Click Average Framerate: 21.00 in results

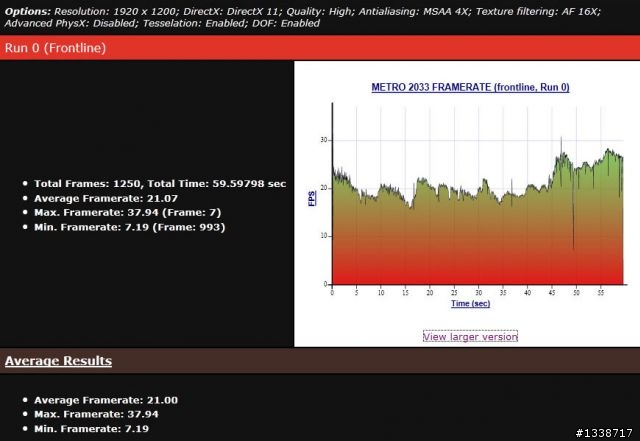[x=106, y=400]
